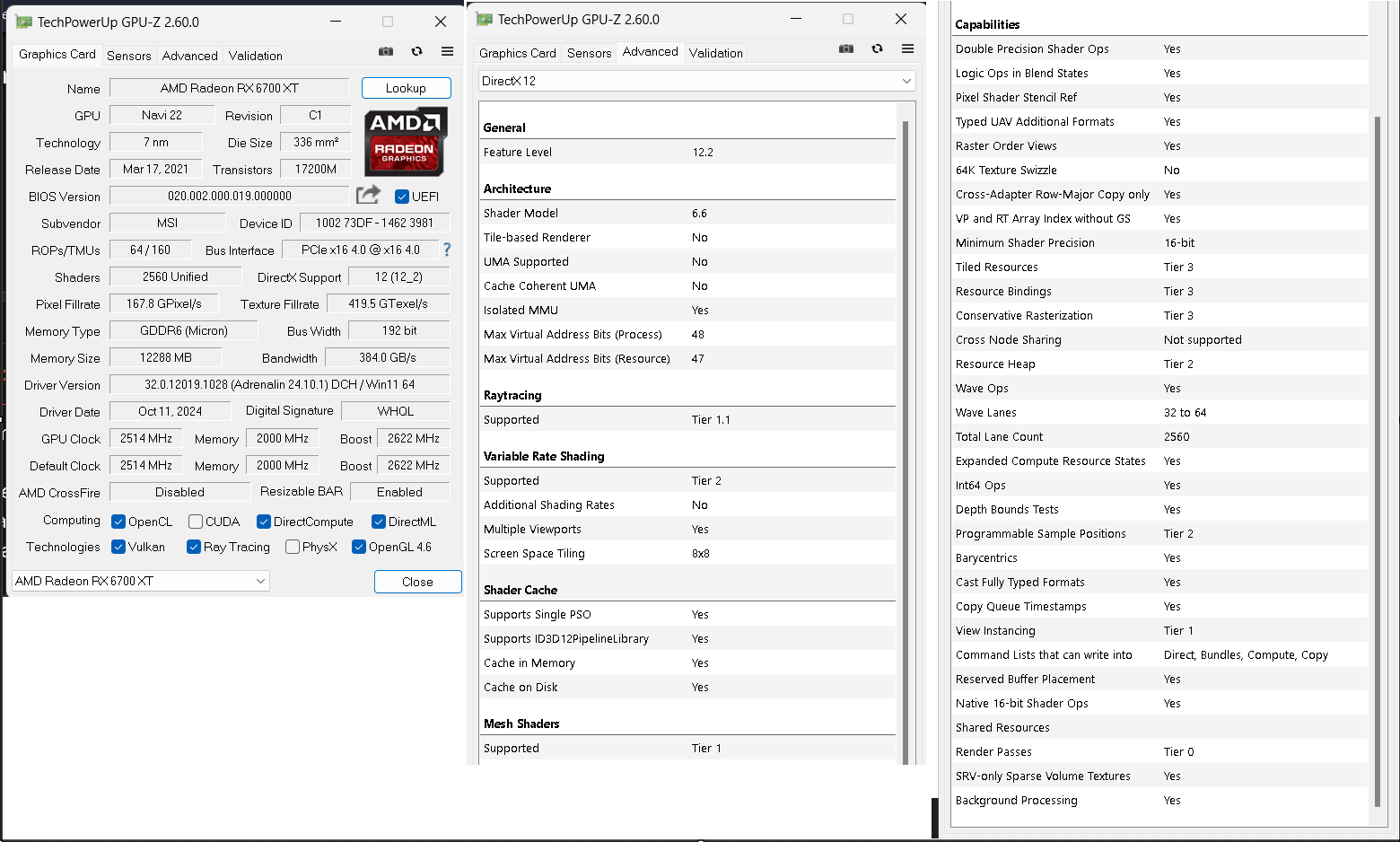Click the Memory Size 12288 MB field

click(166, 357)
